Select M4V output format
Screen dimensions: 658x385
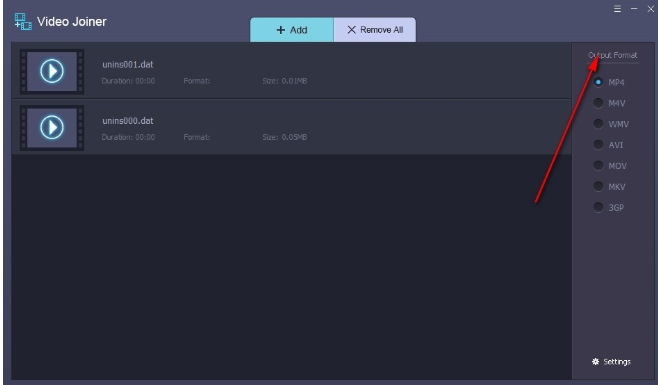tap(609, 103)
